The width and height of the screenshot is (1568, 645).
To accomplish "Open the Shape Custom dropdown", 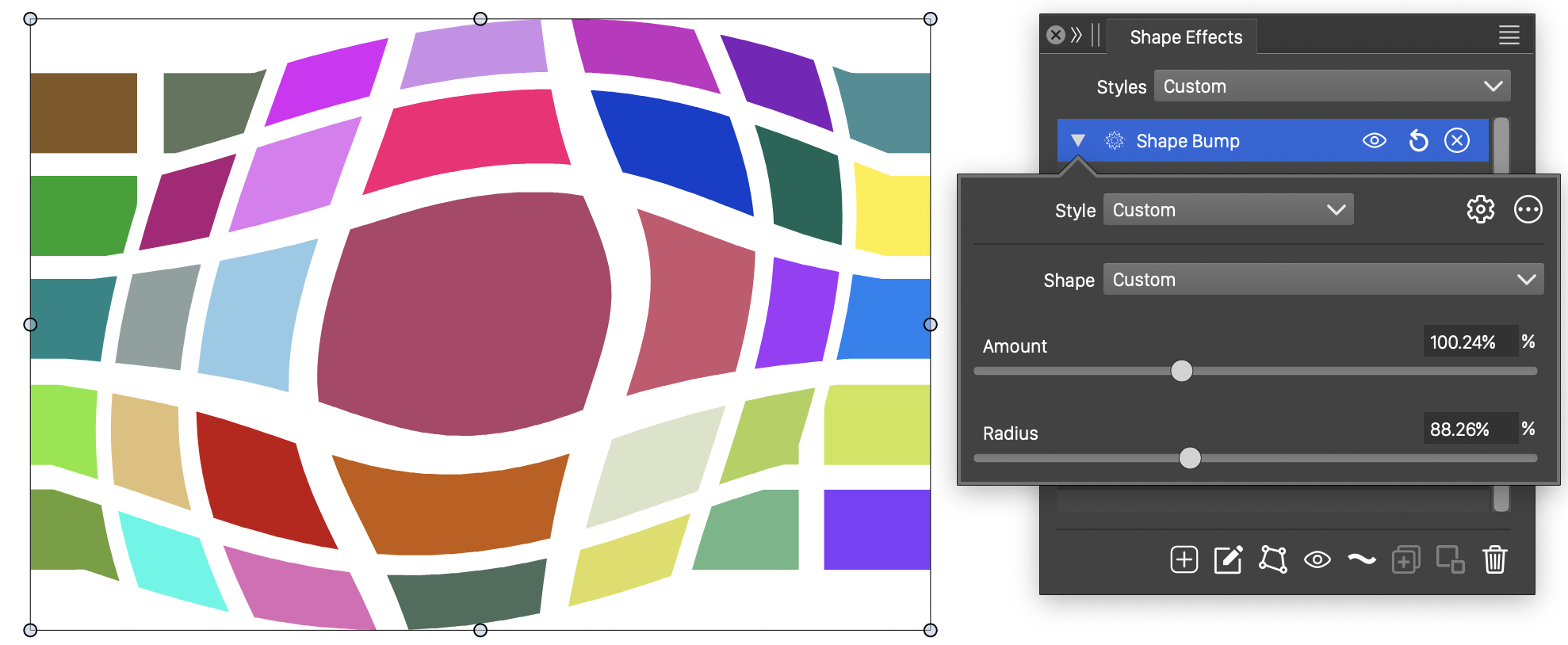I will [1323, 280].
